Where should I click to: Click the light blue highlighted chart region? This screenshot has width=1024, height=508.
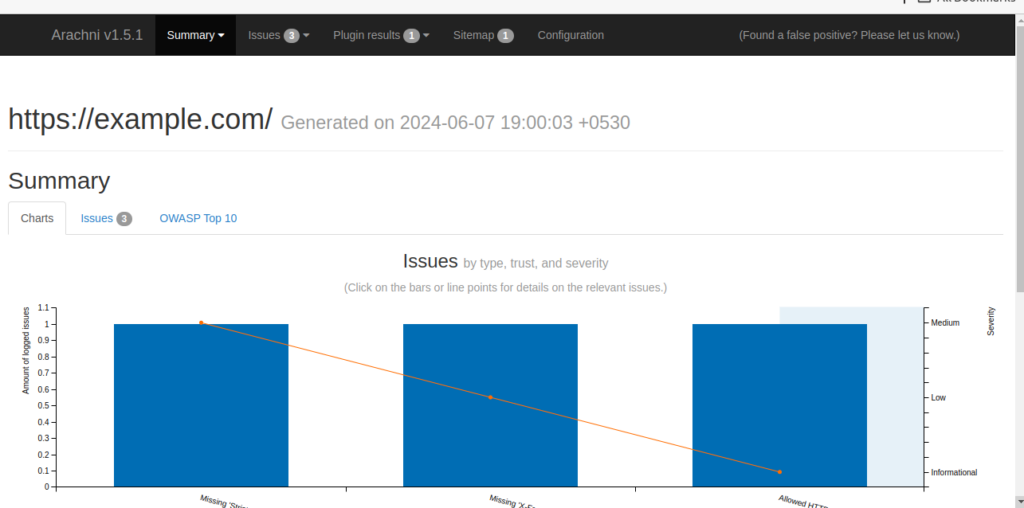(895, 400)
